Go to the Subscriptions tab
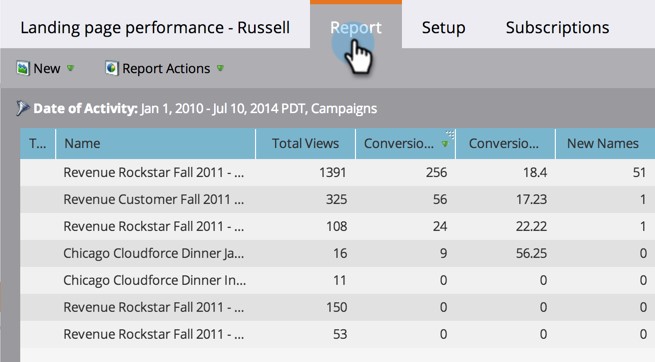655x362 pixels. coord(557,28)
